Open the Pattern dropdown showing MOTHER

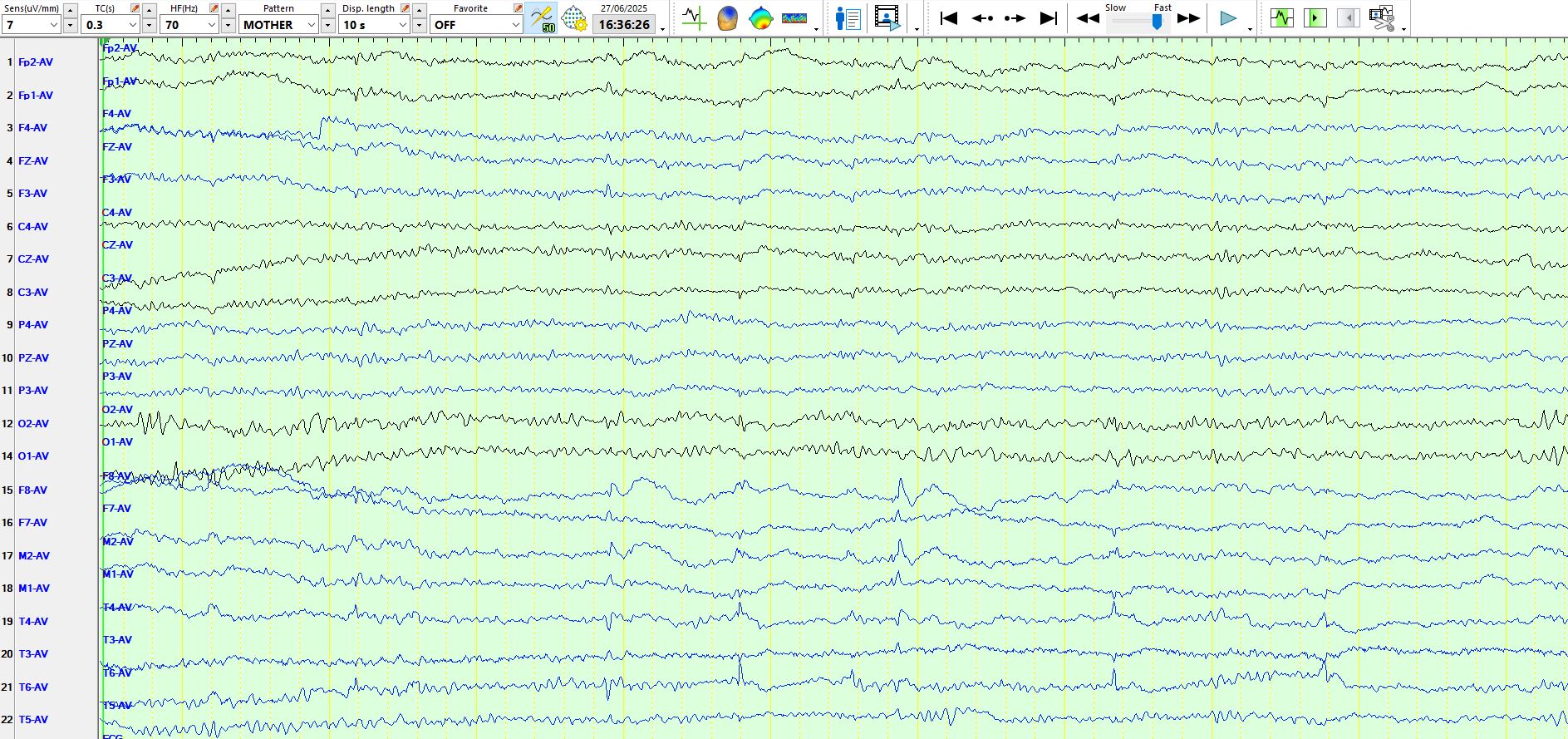(279, 25)
